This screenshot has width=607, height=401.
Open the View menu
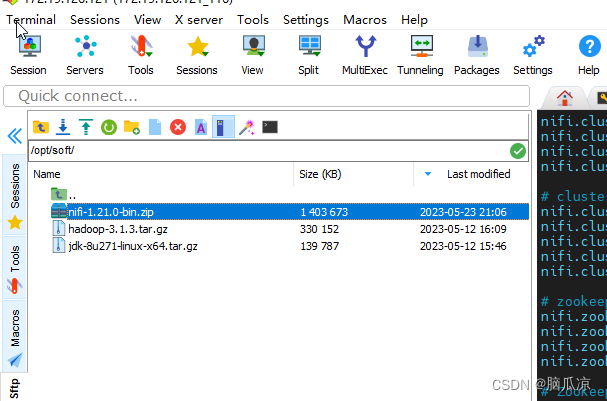(147, 20)
